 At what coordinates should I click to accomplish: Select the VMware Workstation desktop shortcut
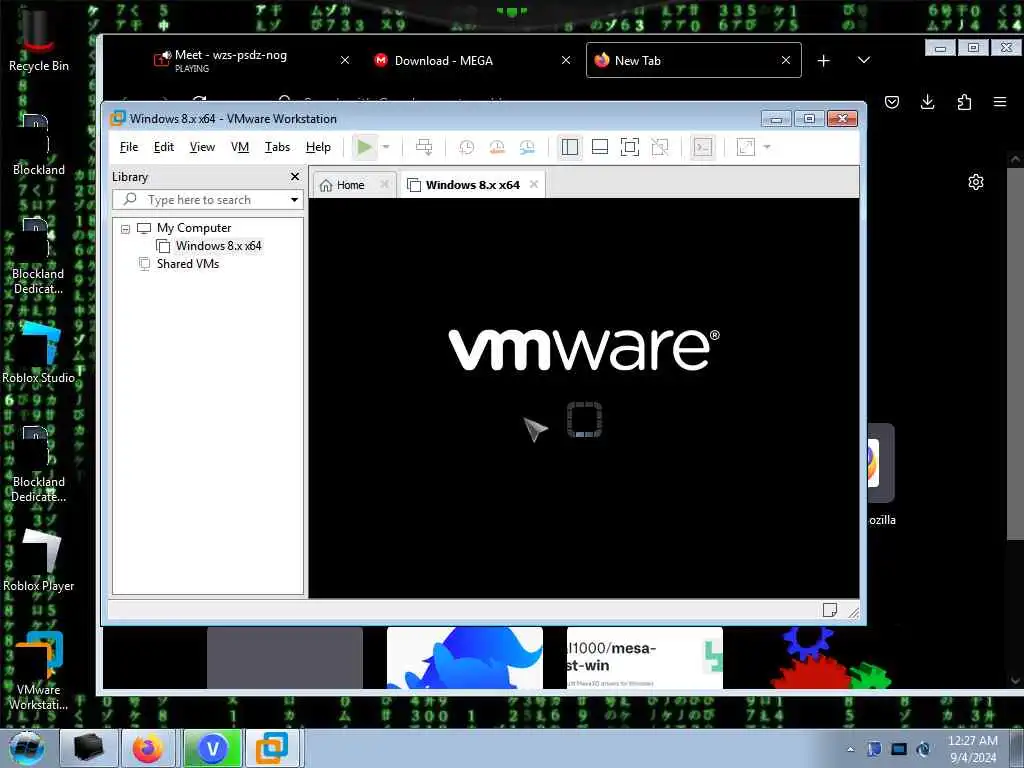pos(39,671)
